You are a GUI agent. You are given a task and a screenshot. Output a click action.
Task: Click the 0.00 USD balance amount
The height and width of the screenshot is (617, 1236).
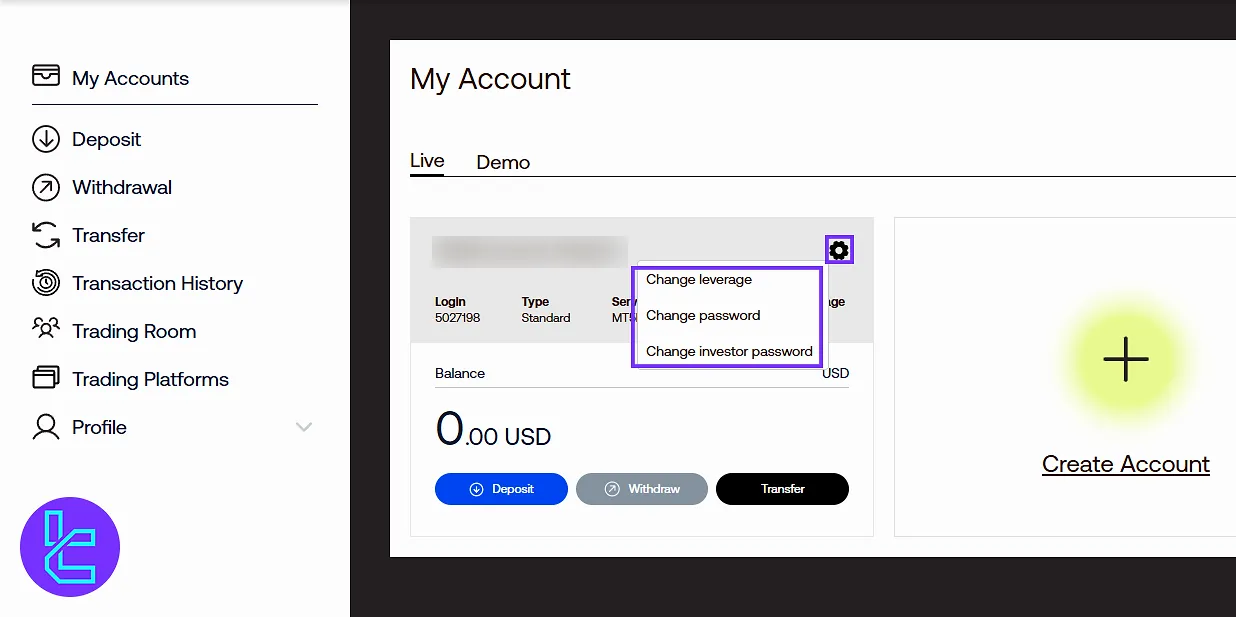(493, 430)
